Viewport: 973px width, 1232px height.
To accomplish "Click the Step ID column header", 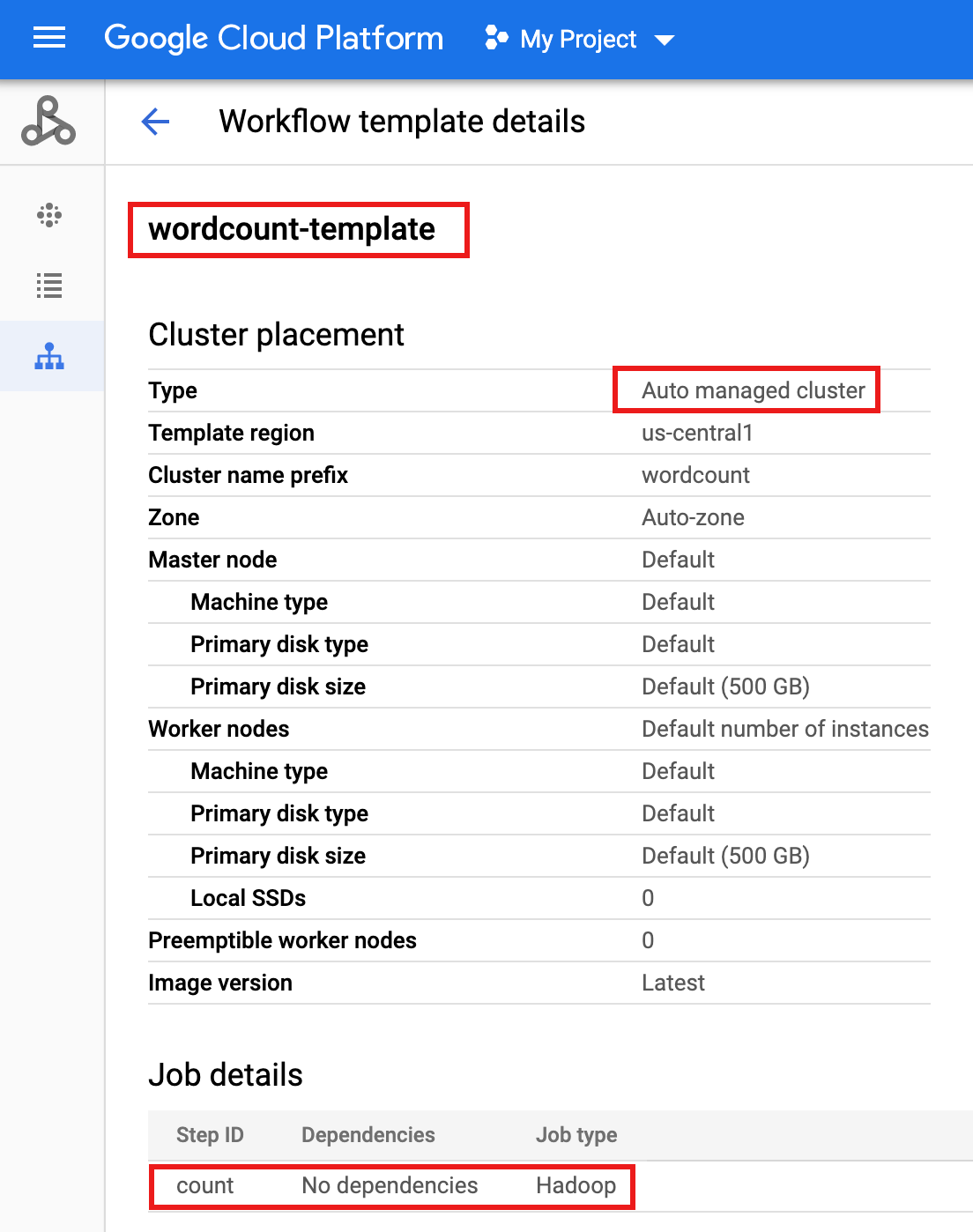I will (x=209, y=1135).
